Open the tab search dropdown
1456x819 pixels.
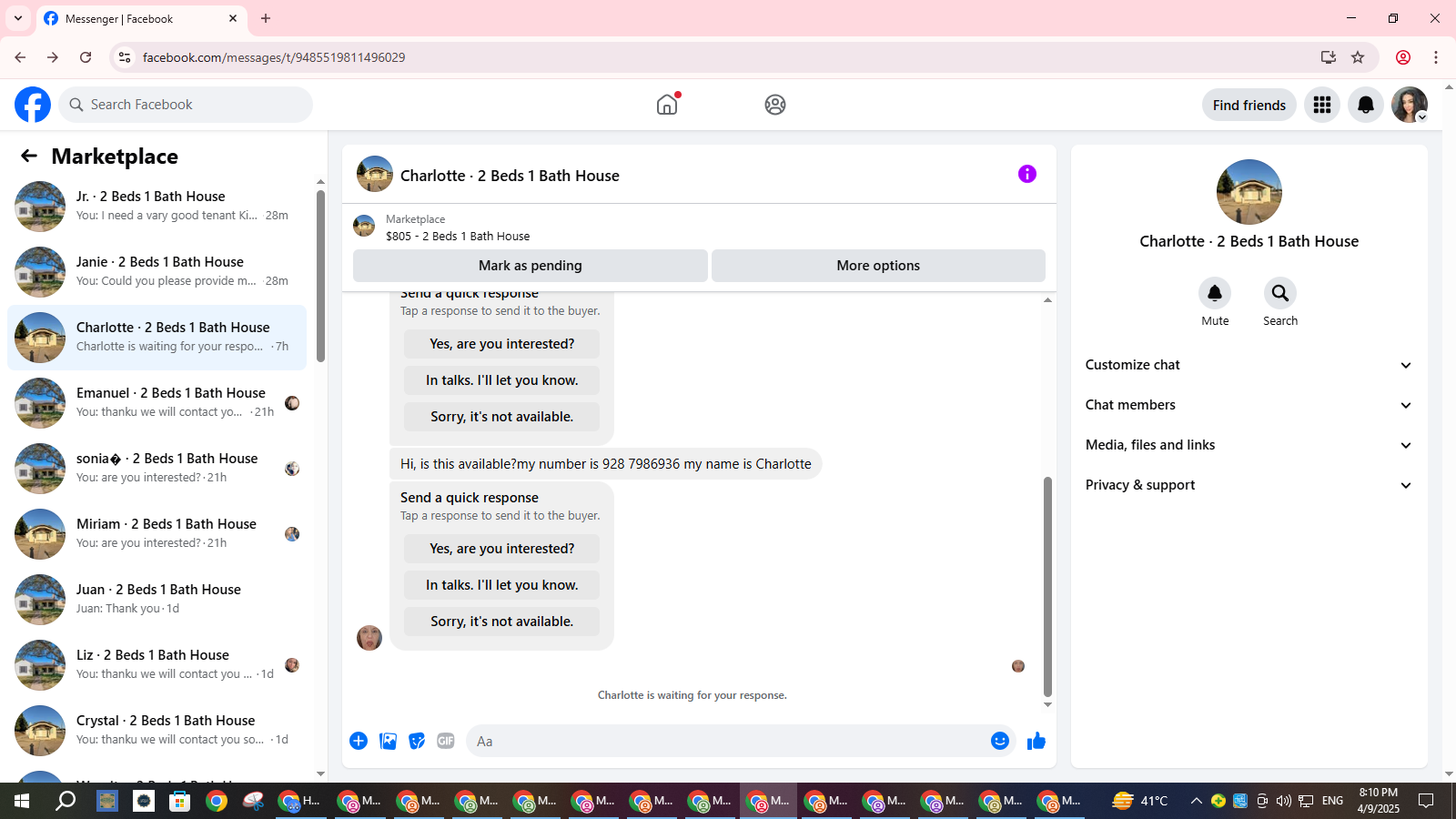tap(18, 18)
